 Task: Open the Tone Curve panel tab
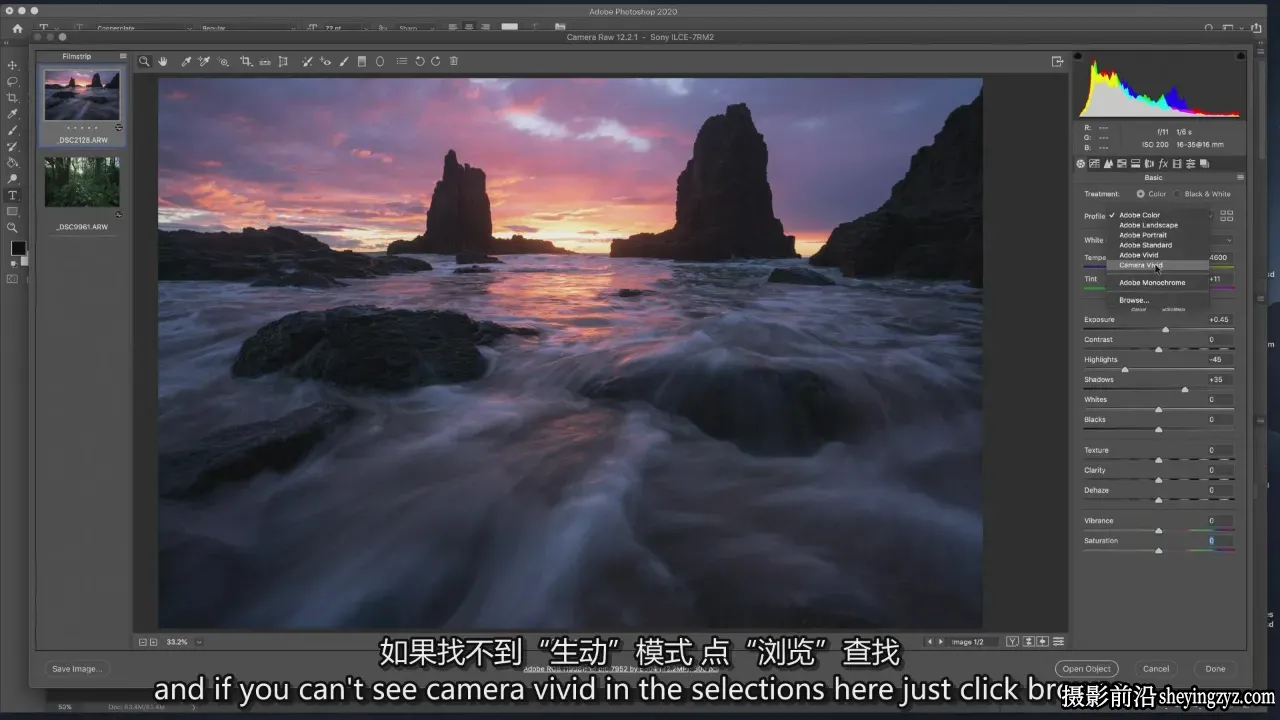1094,164
